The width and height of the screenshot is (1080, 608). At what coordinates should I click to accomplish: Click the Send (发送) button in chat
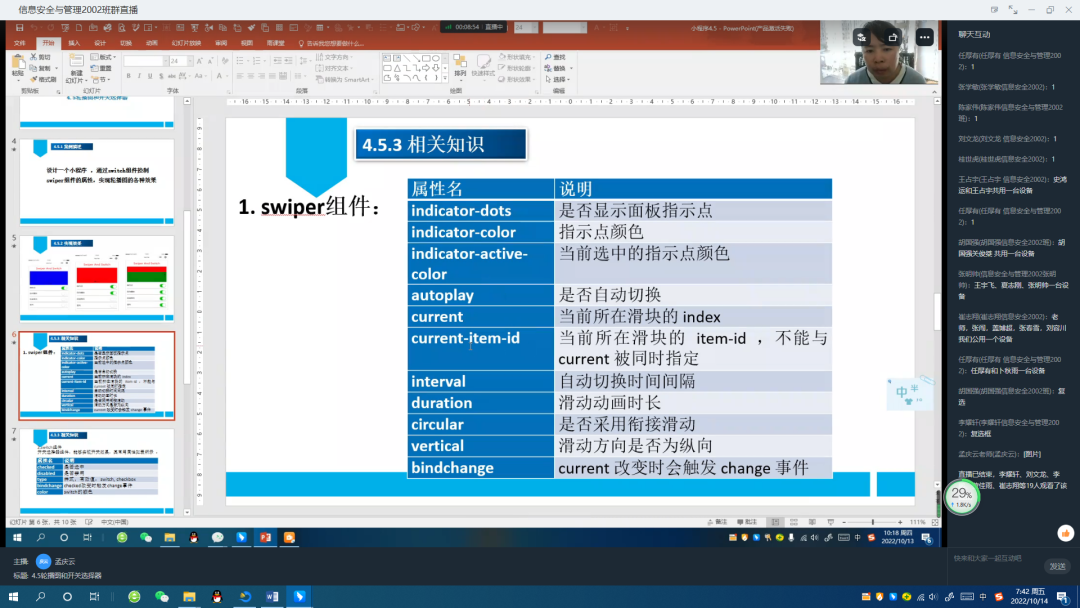1057,566
